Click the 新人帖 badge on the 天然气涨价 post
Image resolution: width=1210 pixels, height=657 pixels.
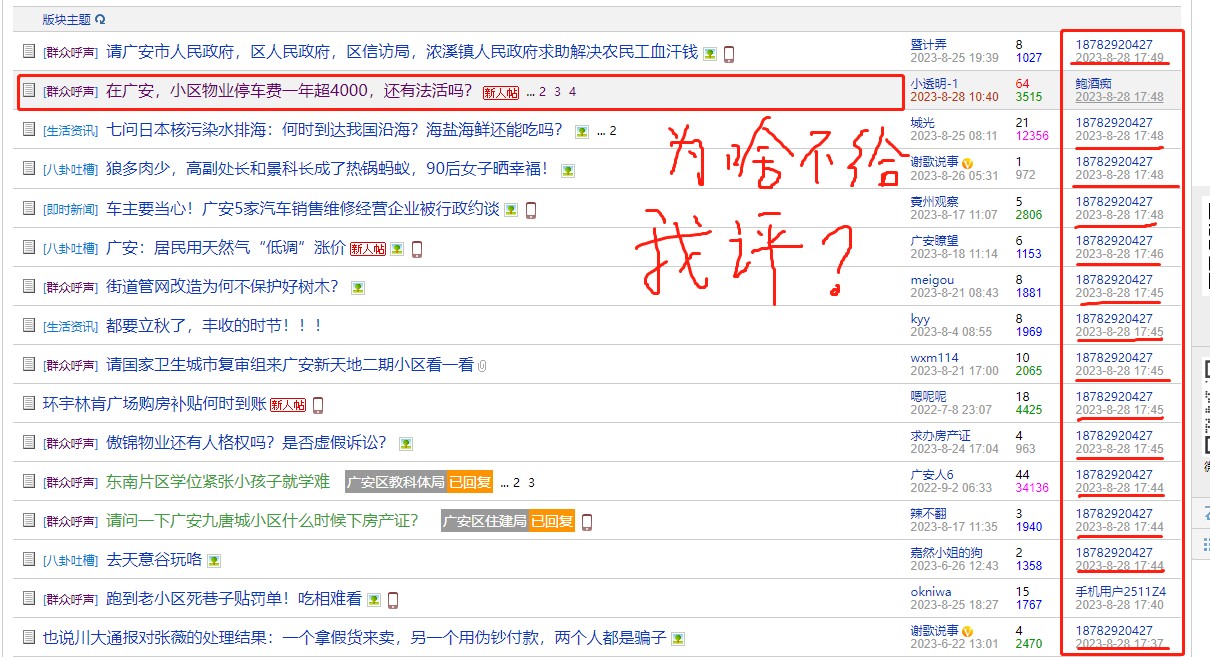367,249
